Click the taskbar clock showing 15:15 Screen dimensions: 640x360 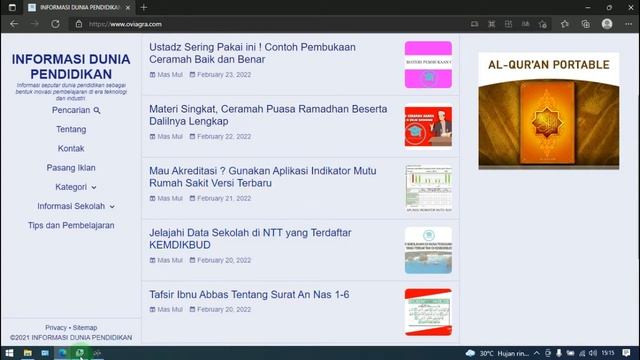608,353
